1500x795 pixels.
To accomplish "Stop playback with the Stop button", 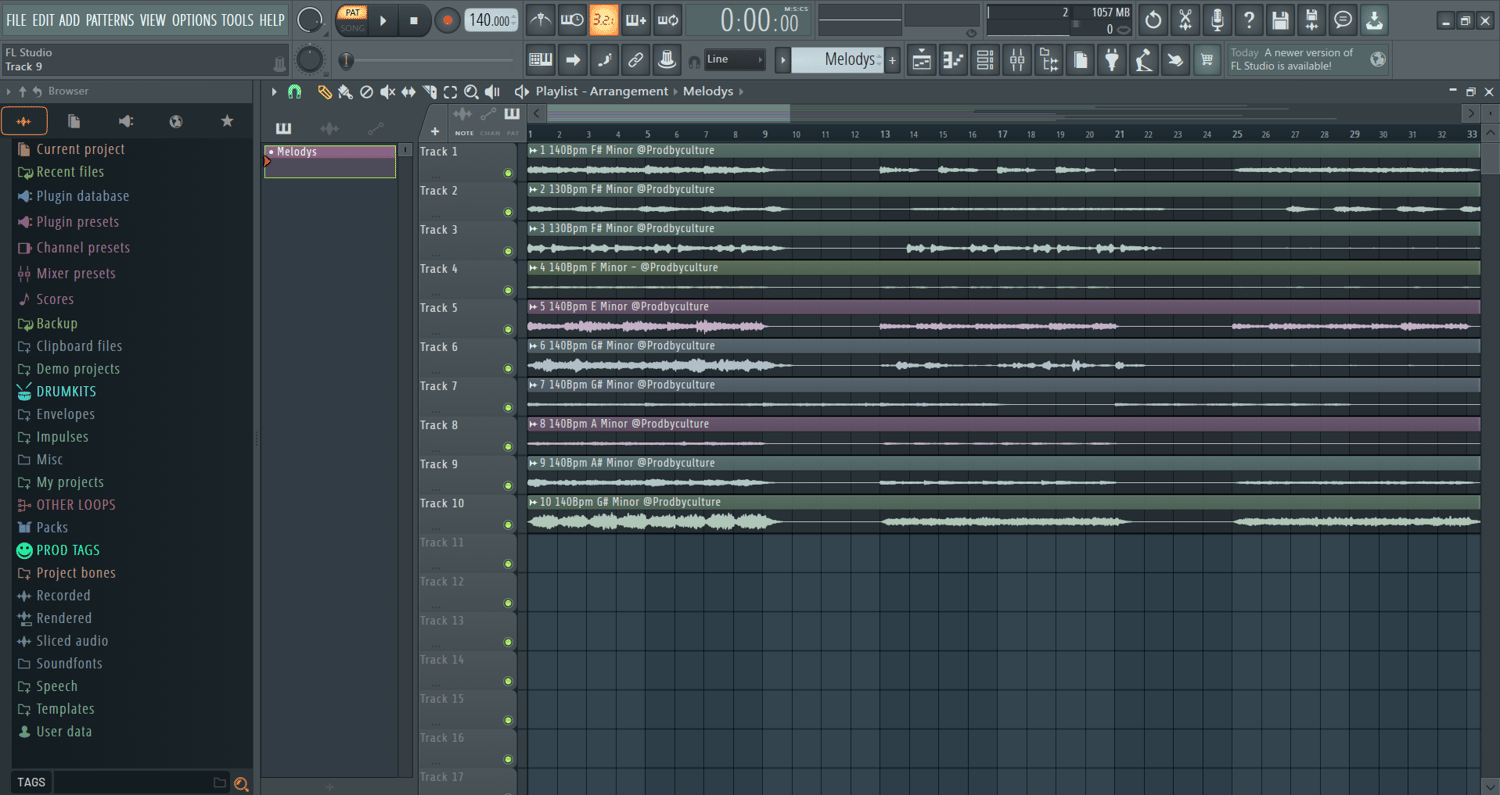I will point(414,20).
